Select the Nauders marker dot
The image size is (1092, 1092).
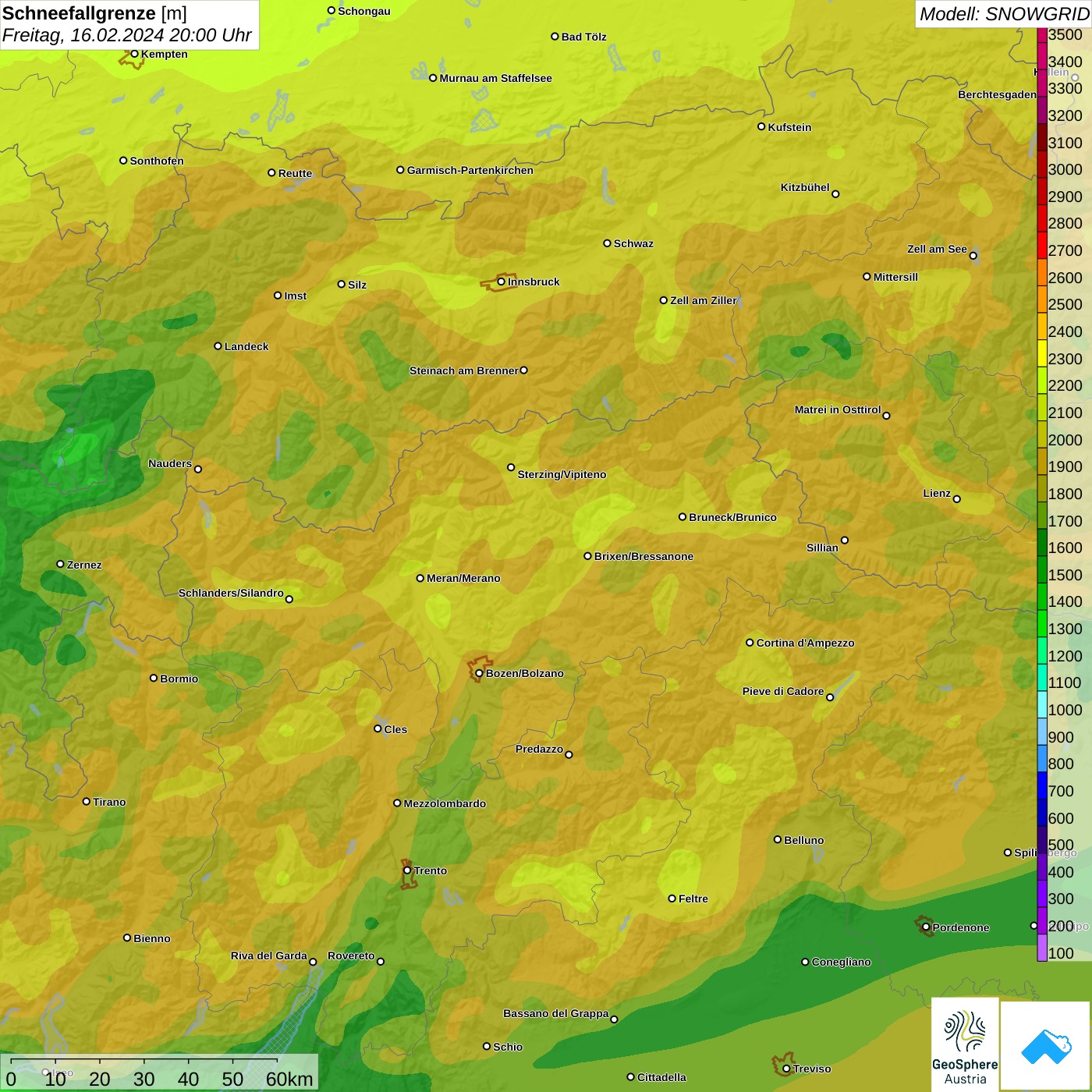tap(197, 470)
